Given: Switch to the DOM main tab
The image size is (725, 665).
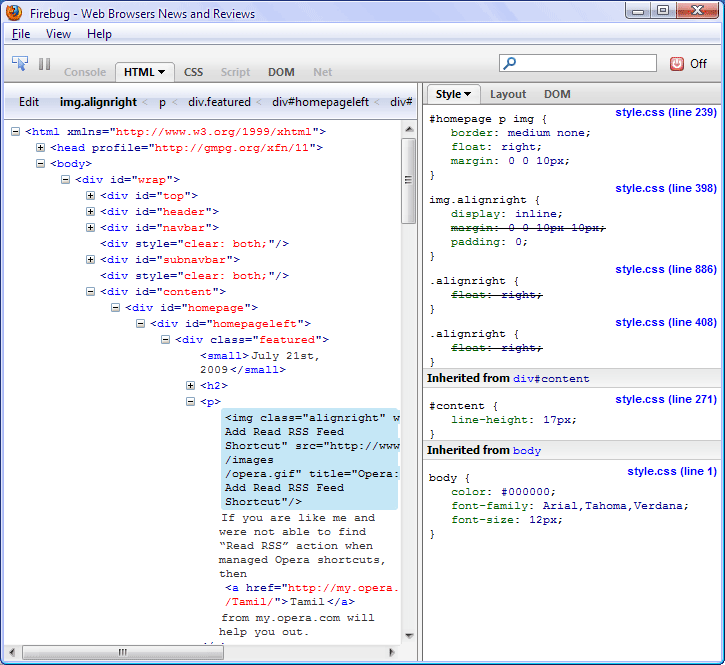Looking at the screenshot, I should 281,72.
